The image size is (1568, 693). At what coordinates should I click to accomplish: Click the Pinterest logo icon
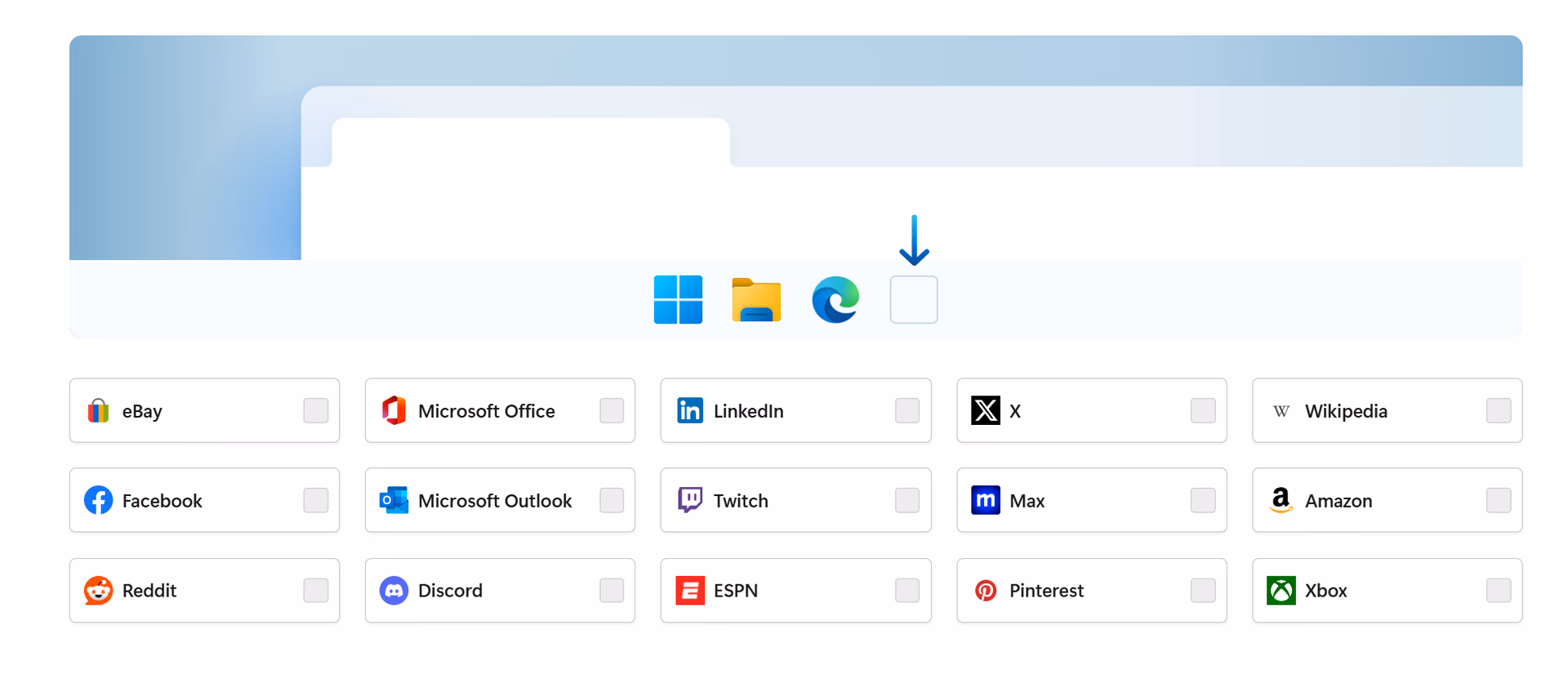[986, 590]
